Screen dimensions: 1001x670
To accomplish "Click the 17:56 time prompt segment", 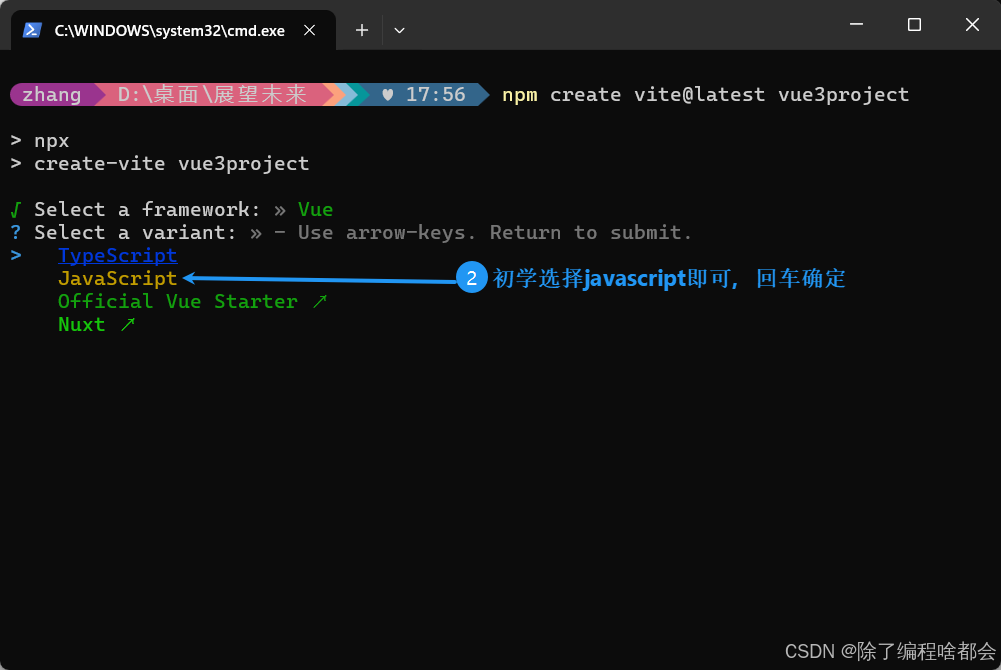I will [425, 94].
